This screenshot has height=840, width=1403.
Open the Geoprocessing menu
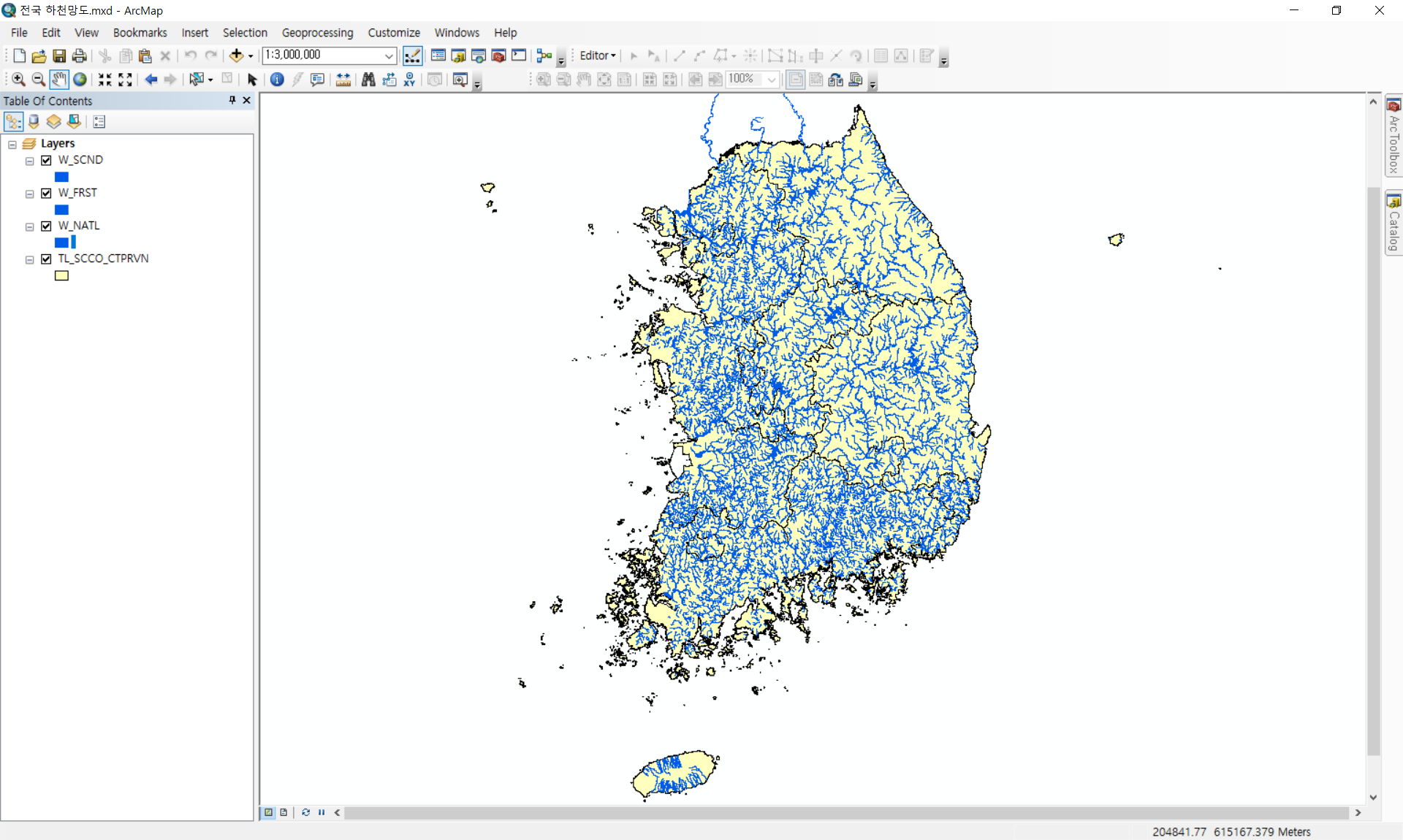point(317,33)
